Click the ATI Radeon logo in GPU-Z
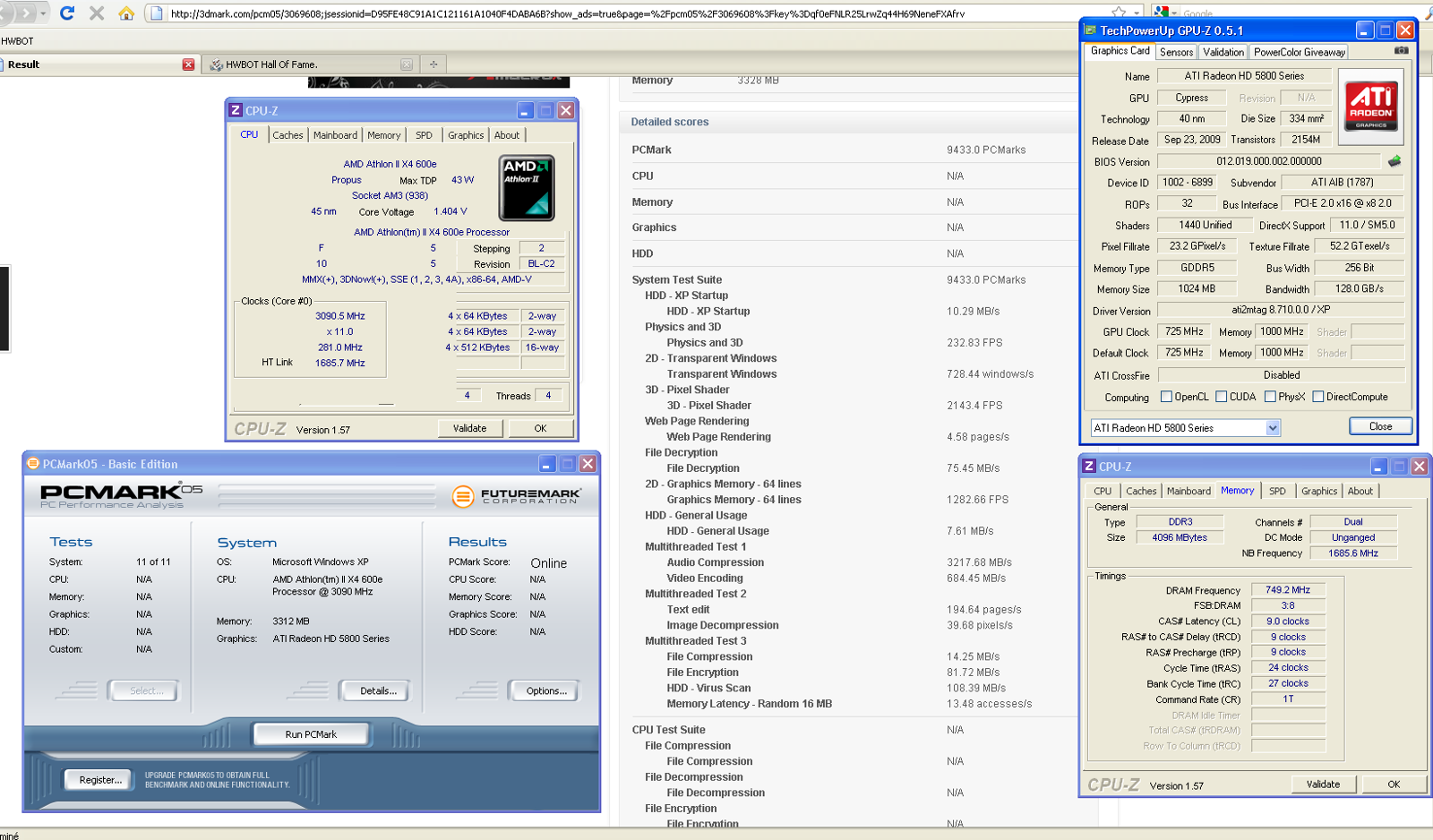This screenshot has width=1433, height=840. (1371, 107)
